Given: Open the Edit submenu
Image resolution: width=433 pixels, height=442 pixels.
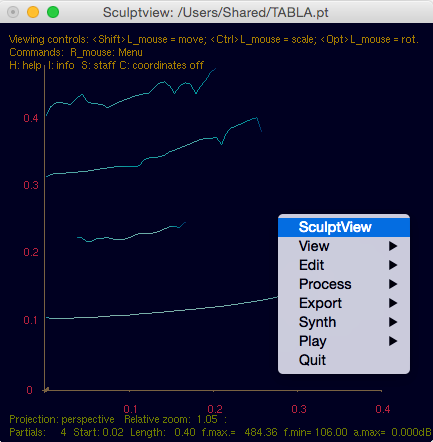Looking at the screenshot, I should [344, 265].
